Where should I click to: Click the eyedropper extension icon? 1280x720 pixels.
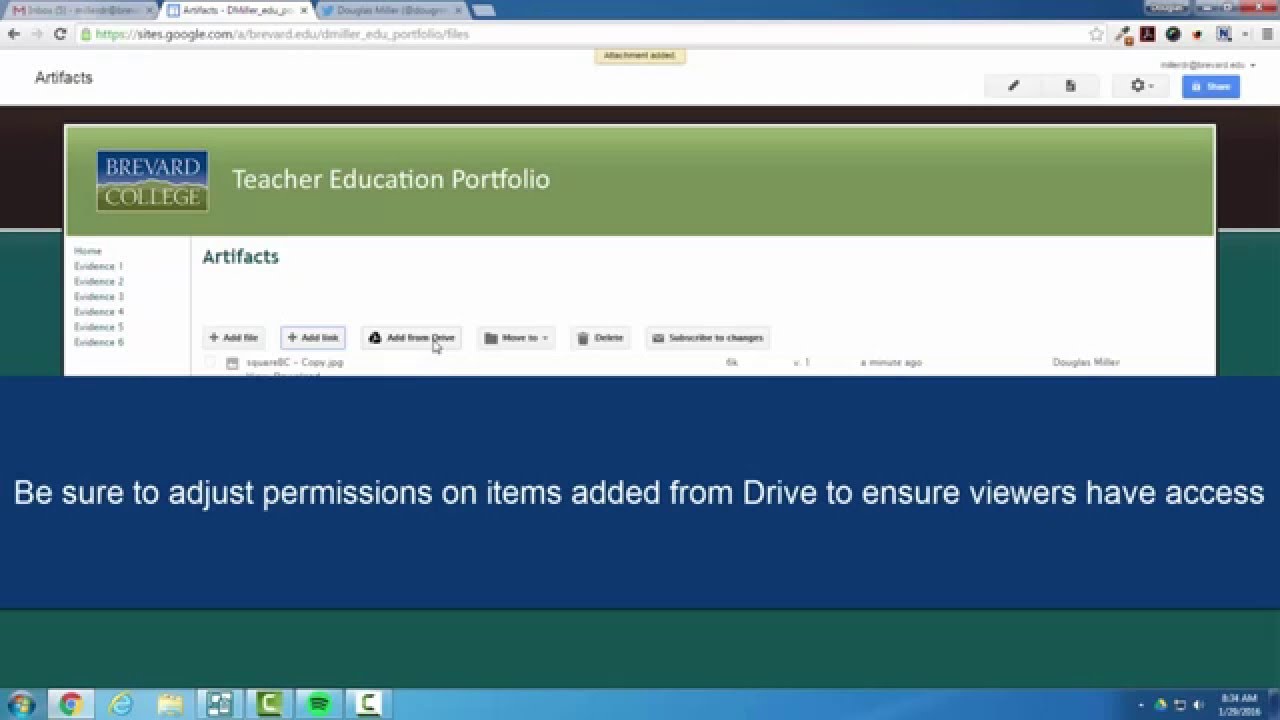[1125, 34]
